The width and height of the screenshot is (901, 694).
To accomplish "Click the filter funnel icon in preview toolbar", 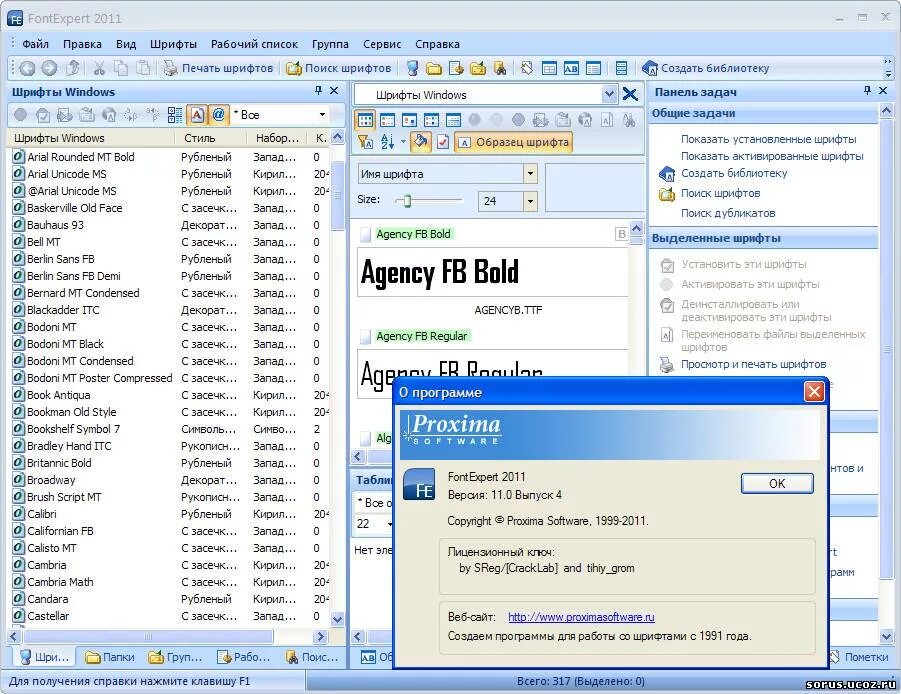I will 365,142.
